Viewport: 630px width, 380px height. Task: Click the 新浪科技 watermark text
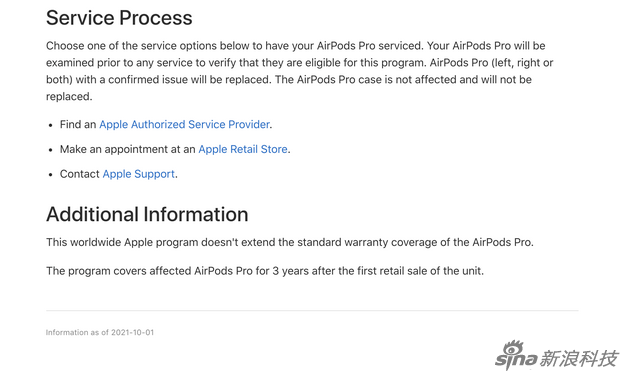pos(577,358)
